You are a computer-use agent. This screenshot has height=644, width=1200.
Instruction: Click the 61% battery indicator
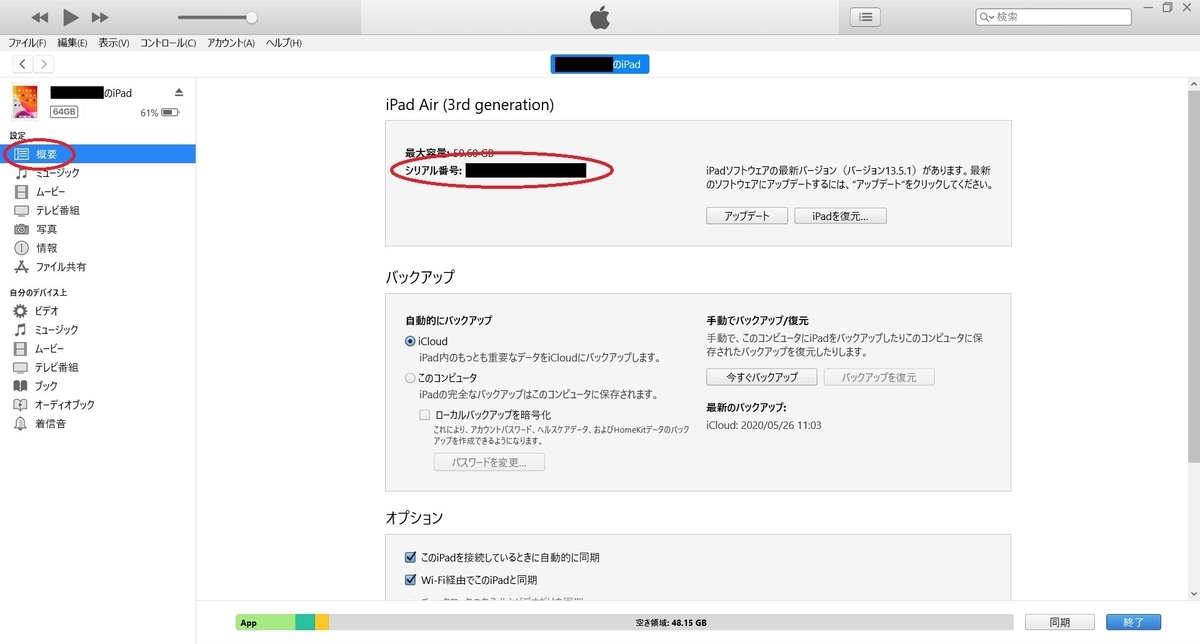click(x=160, y=113)
